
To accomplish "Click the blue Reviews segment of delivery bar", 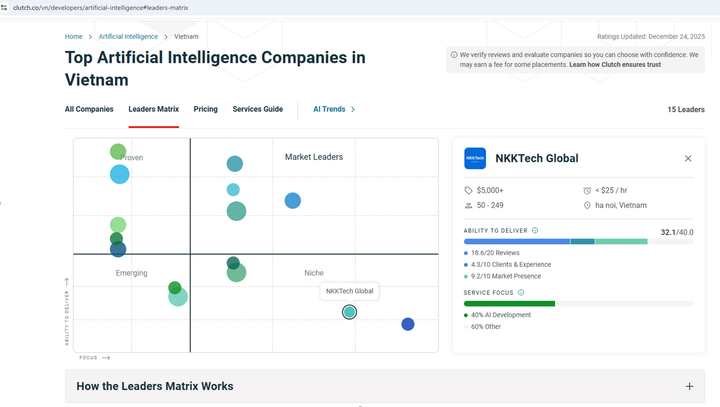I will [x=517, y=242].
